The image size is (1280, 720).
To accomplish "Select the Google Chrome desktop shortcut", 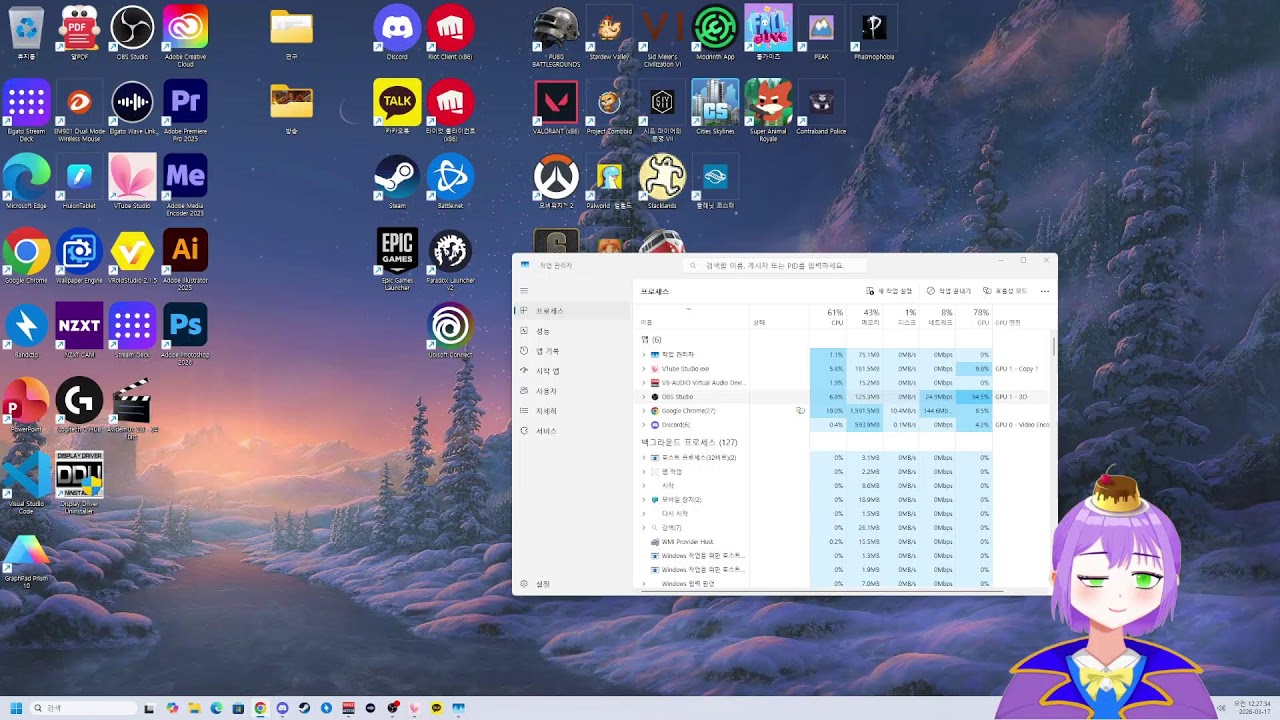I will 26,257.
